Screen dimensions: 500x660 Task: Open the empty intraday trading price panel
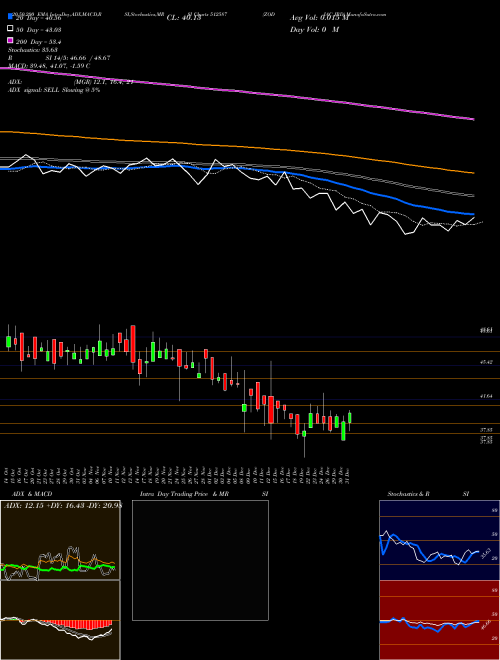[200, 560]
